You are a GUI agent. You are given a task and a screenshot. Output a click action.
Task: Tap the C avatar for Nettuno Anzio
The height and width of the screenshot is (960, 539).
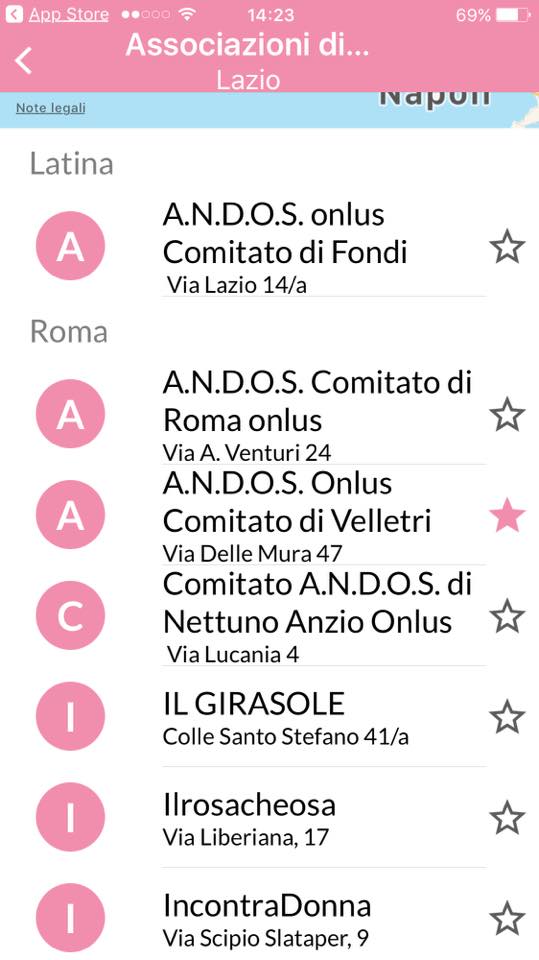click(70, 616)
